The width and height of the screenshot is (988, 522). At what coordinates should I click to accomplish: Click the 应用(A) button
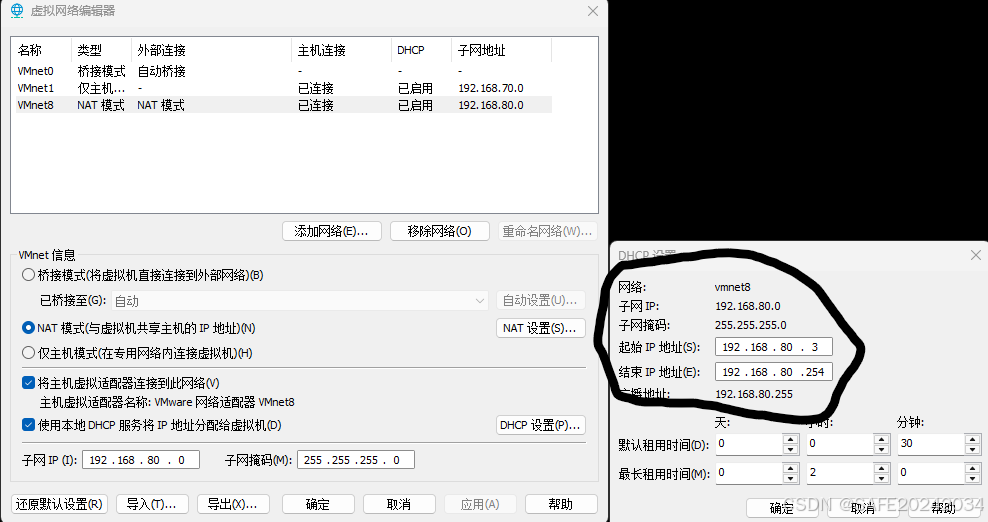[480, 504]
